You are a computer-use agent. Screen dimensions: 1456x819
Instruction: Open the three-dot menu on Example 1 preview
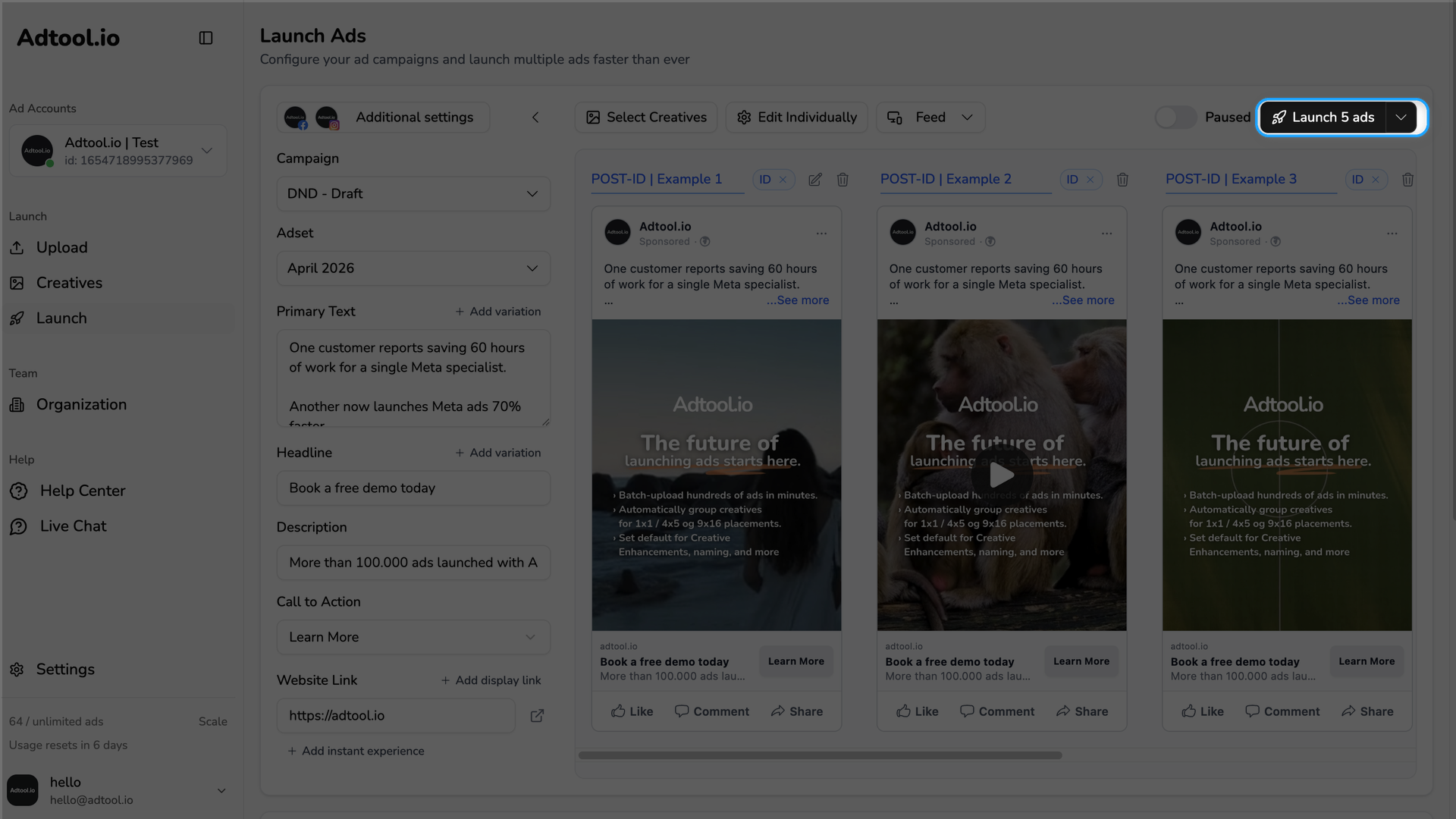(821, 234)
